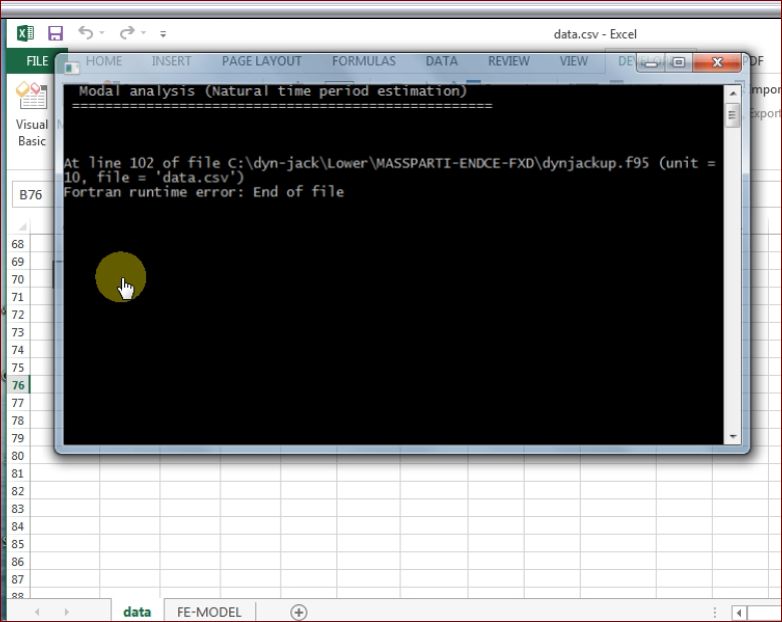Open the FILE tab

click(37, 61)
